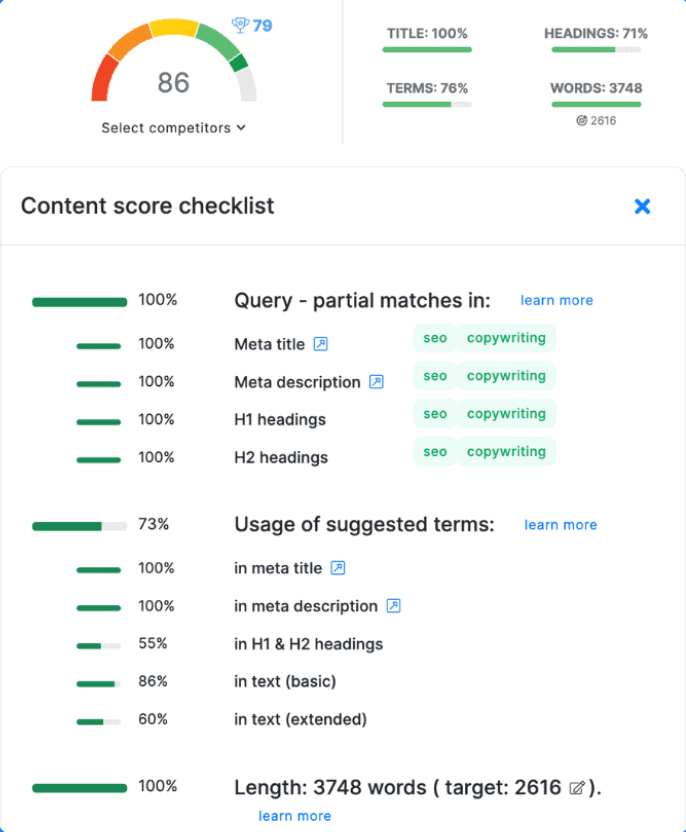
Task: Select the 'seo' tag beside H2 headings
Action: (434, 451)
